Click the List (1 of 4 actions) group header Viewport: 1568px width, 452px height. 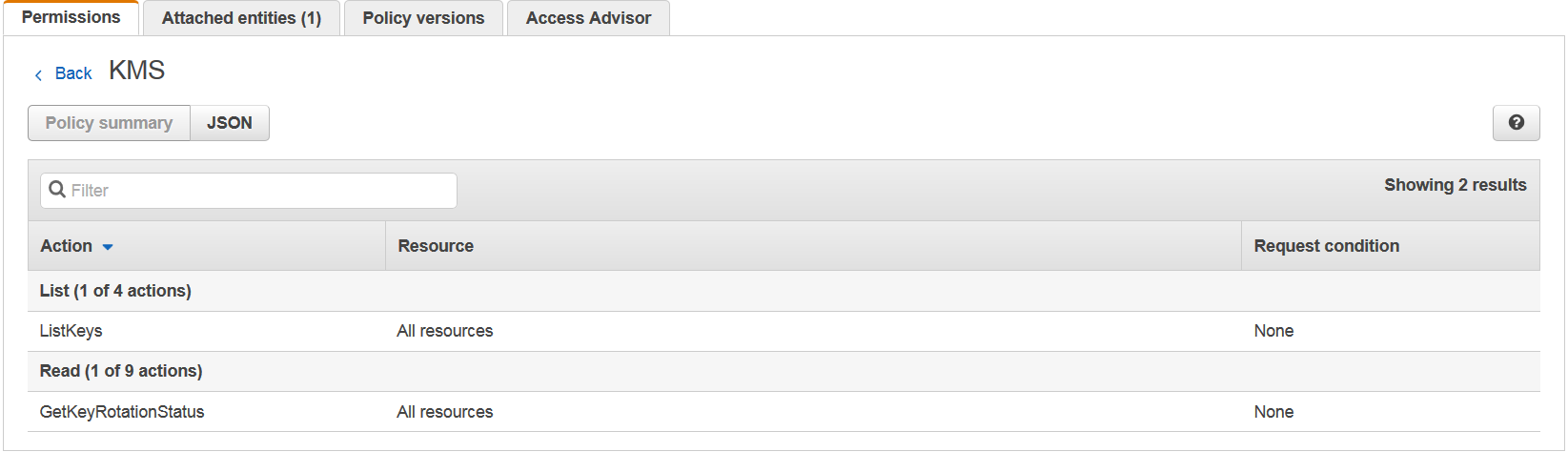(115, 291)
